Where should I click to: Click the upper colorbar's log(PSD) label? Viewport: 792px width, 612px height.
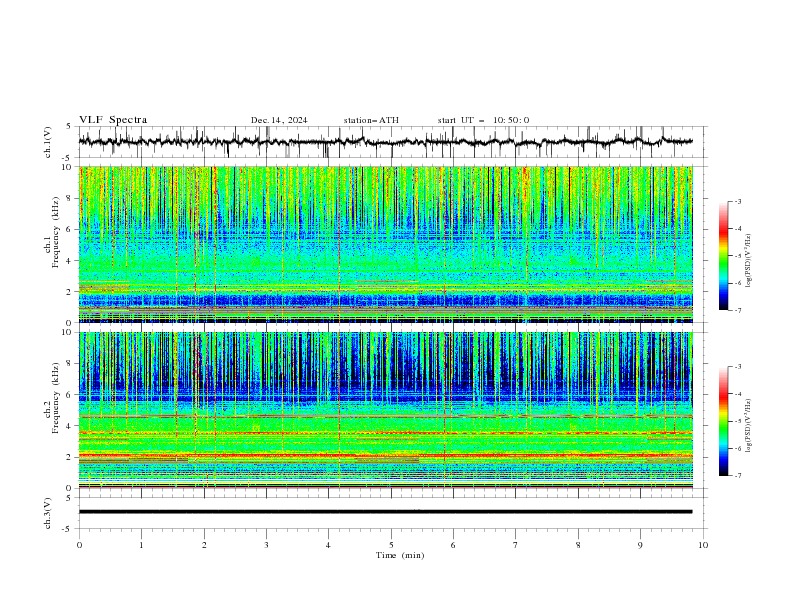point(749,261)
